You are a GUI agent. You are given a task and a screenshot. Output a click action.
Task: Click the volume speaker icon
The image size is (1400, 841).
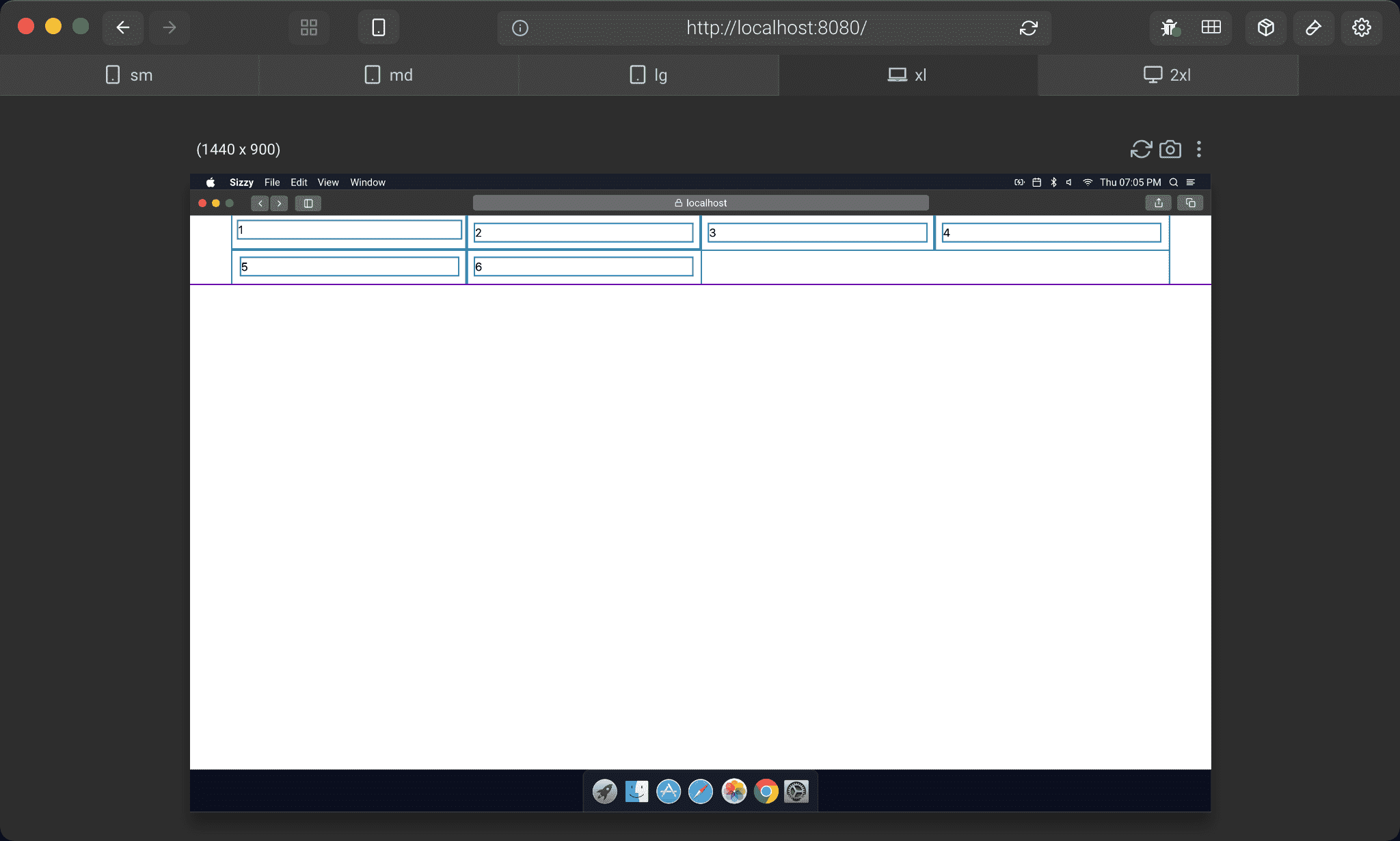tap(1069, 183)
